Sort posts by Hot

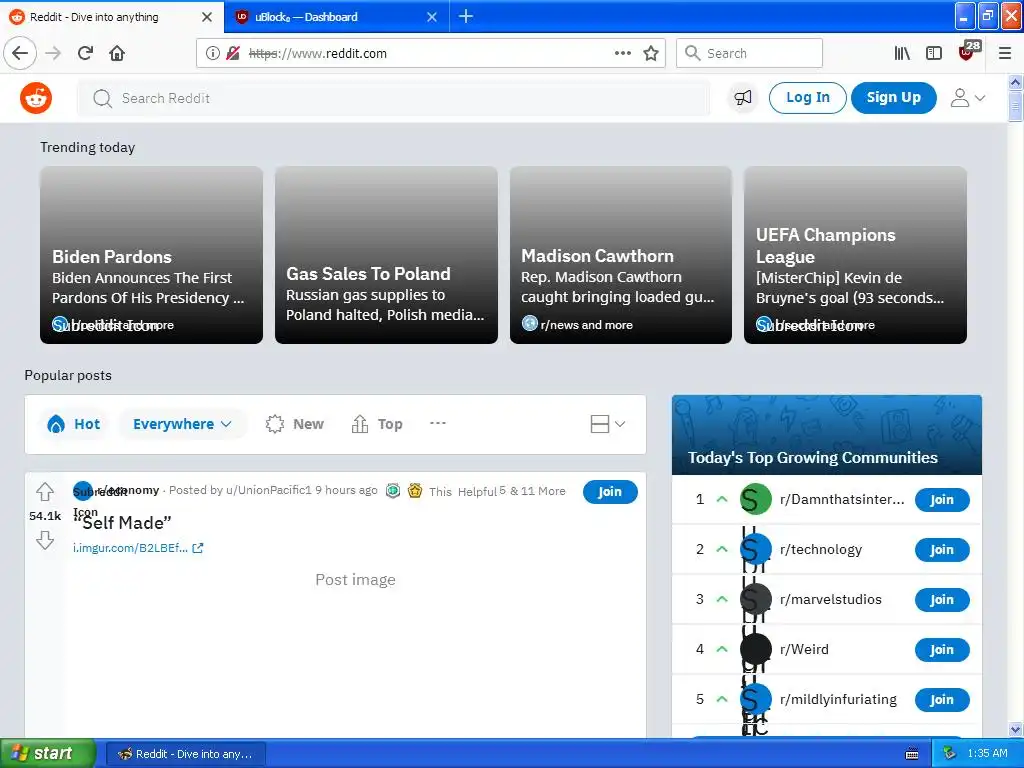click(74, 424)
